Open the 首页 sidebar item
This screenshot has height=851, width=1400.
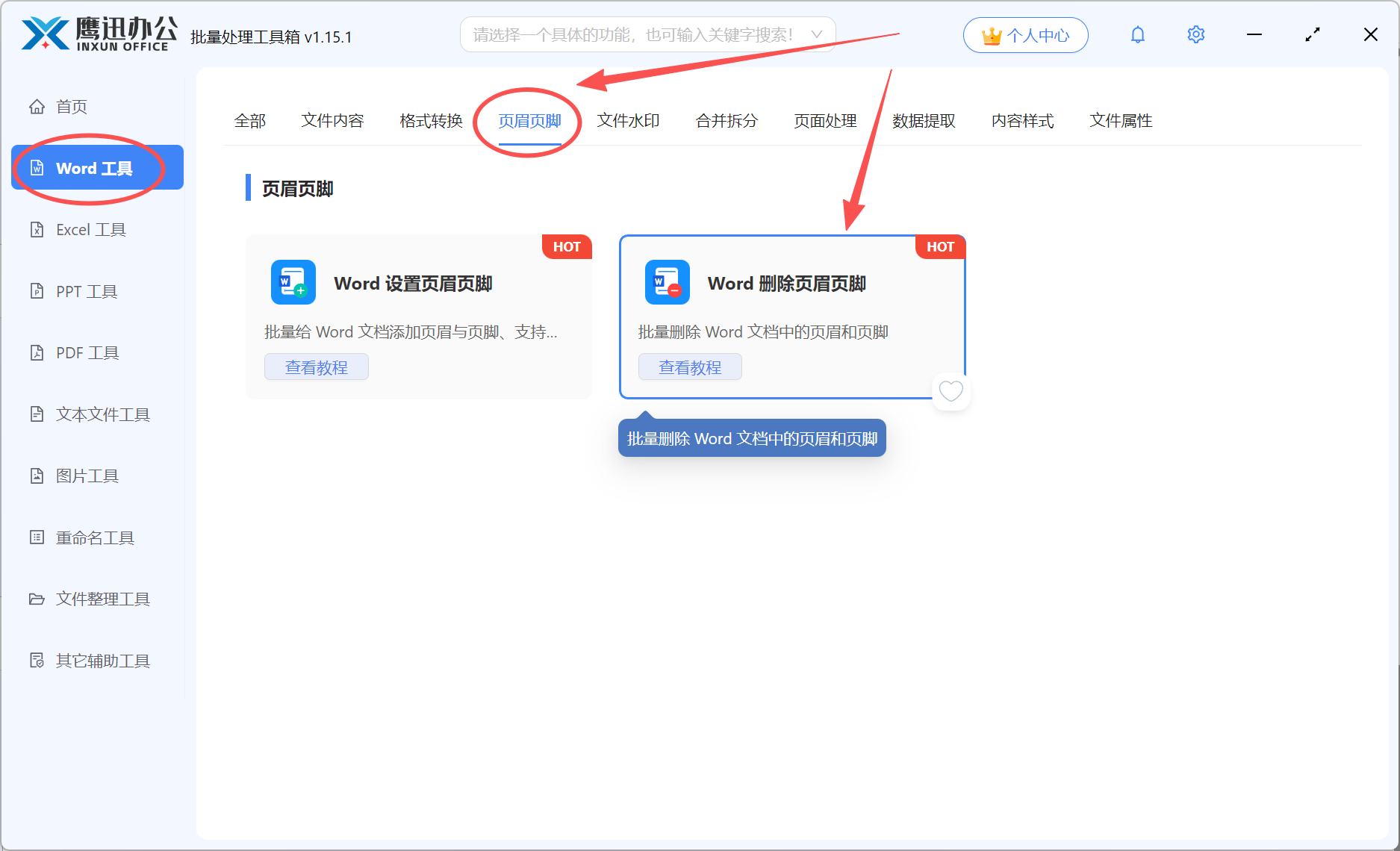(x=97, y=107)
